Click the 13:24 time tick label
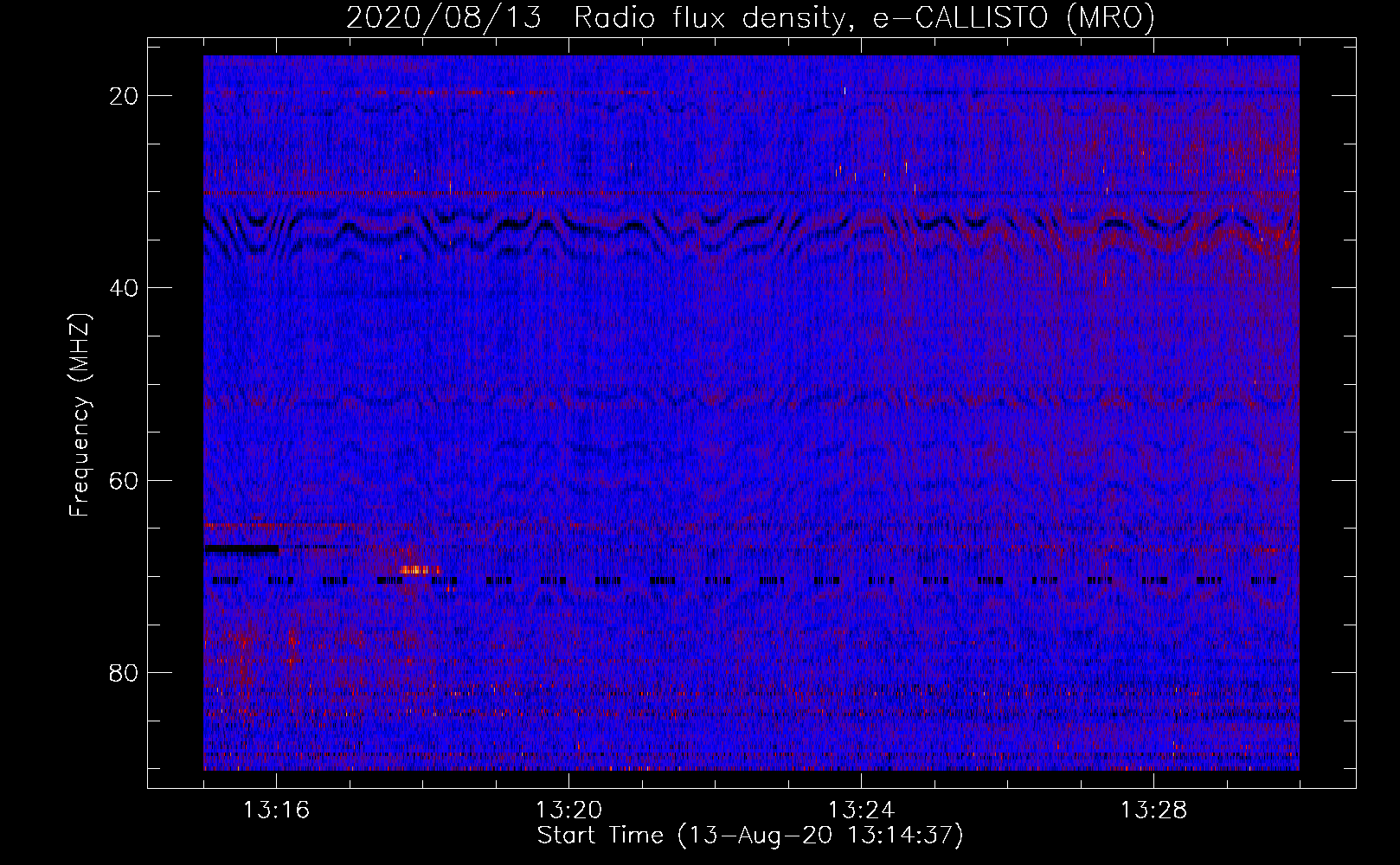 click(x=861, y=811)
